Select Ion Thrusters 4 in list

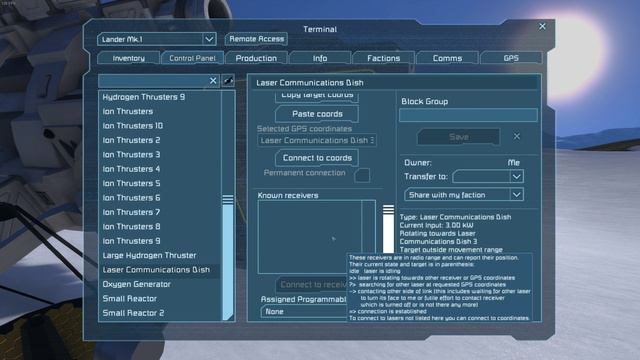pyautogui.click(x=159, y=169)
